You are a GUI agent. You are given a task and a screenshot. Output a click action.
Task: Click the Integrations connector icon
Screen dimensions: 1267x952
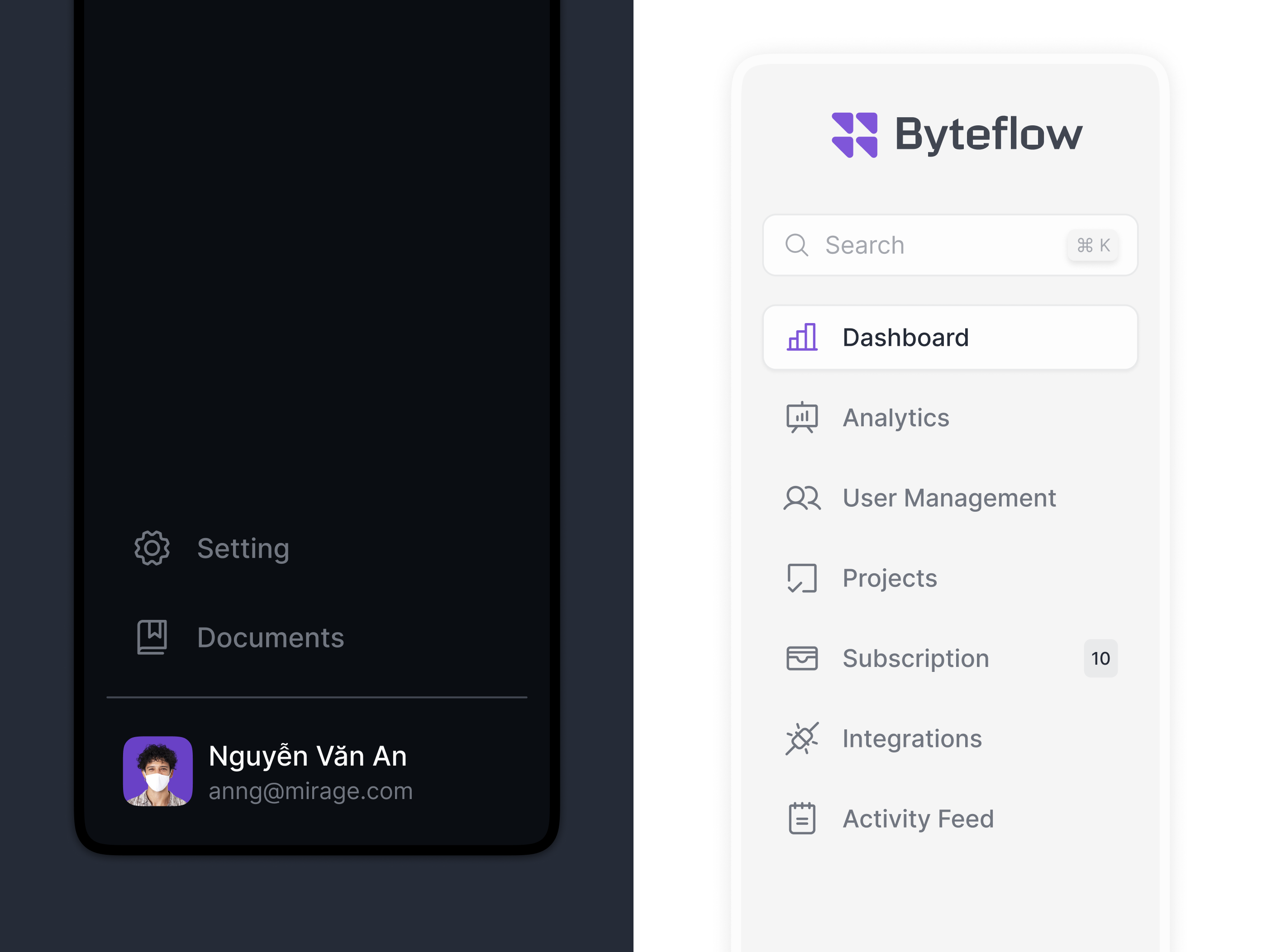pos(802,738)
